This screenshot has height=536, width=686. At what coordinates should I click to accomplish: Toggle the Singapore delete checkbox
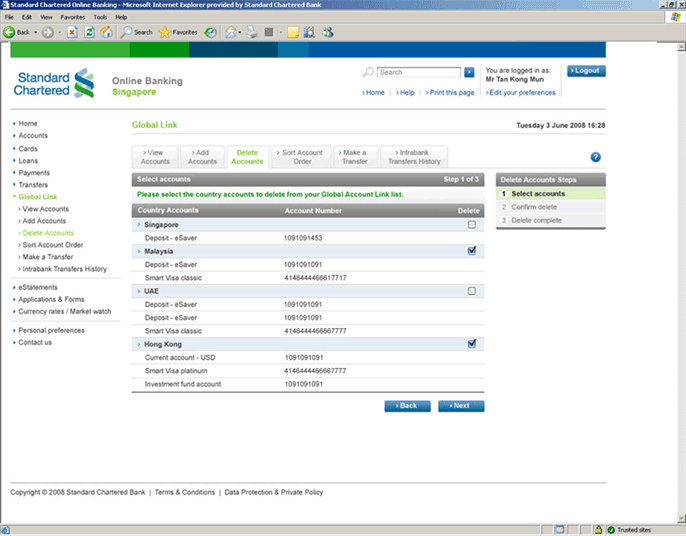pyautogui.click(x=472, y=224)
